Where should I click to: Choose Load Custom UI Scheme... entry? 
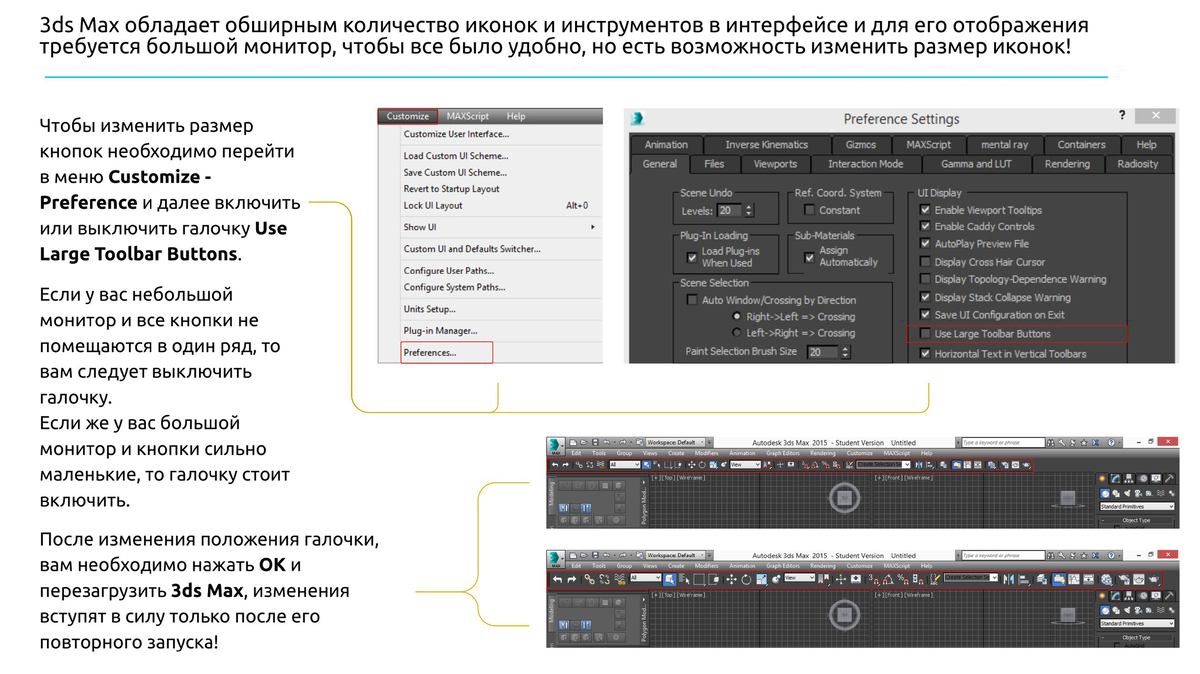point(456,156)
